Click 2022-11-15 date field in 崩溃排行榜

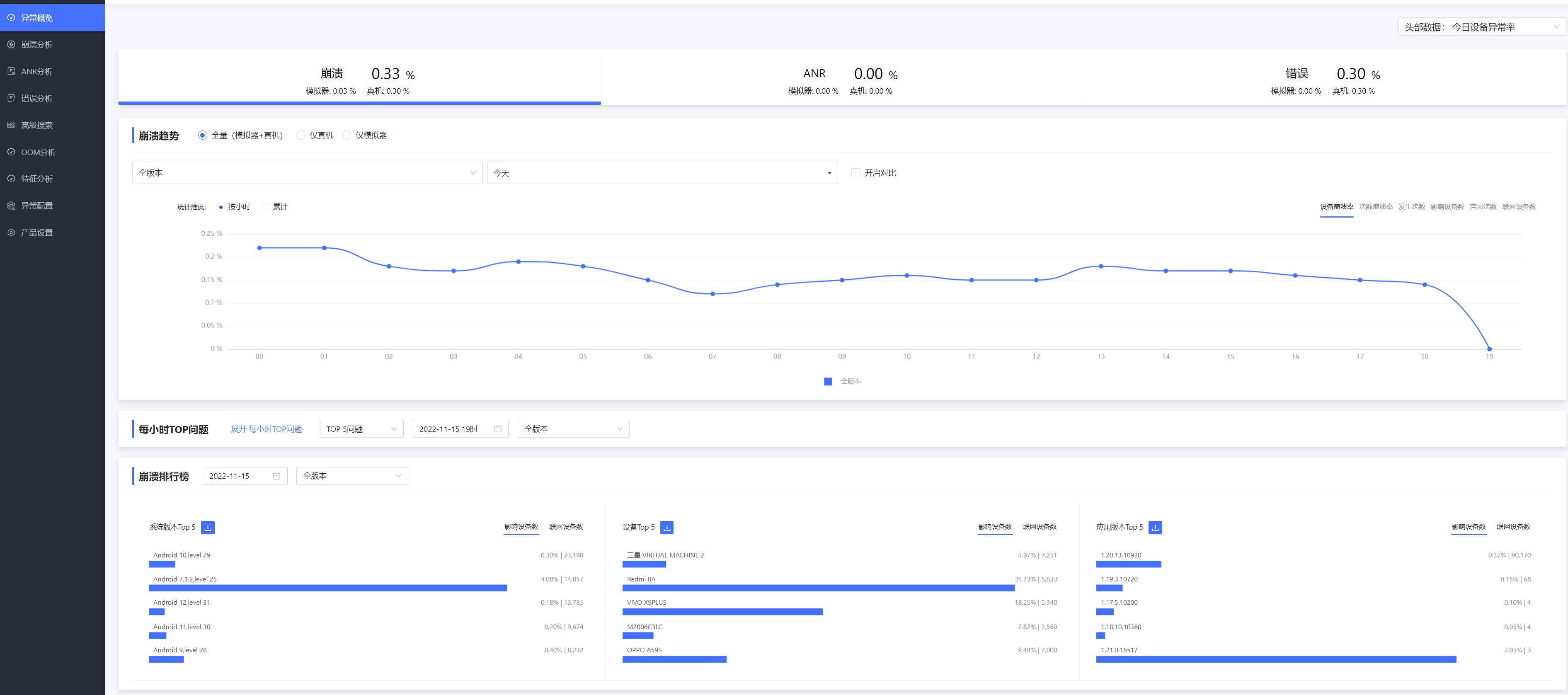[x=245, y=476]
